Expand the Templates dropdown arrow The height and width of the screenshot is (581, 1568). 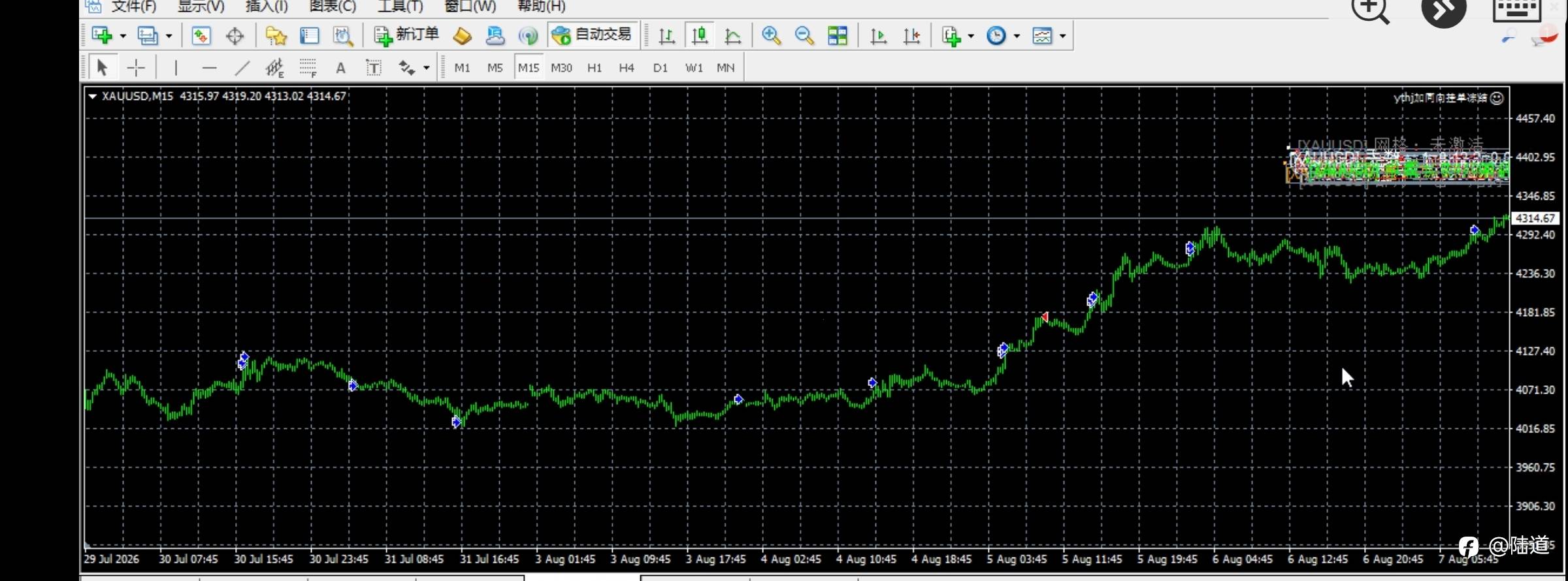(x=1063, y=36)
